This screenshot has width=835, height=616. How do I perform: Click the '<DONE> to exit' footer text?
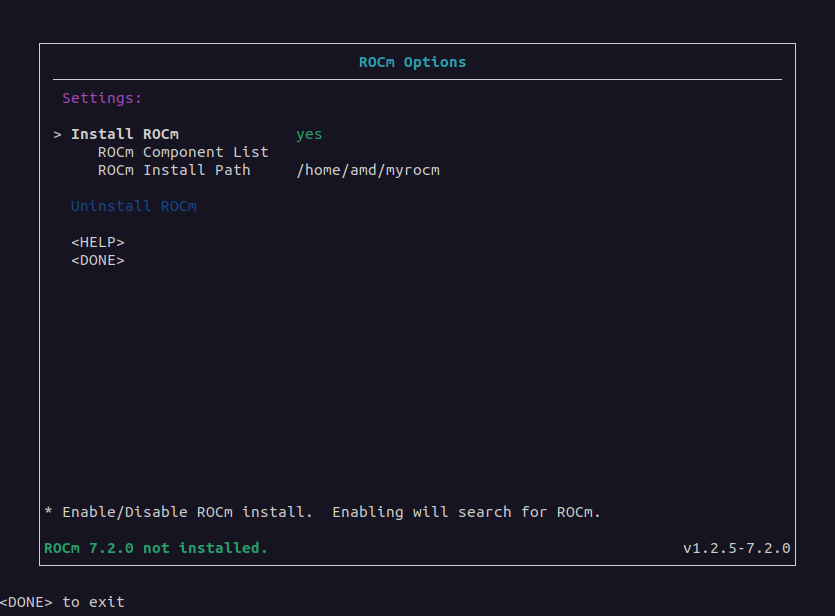tap(63, 602)
